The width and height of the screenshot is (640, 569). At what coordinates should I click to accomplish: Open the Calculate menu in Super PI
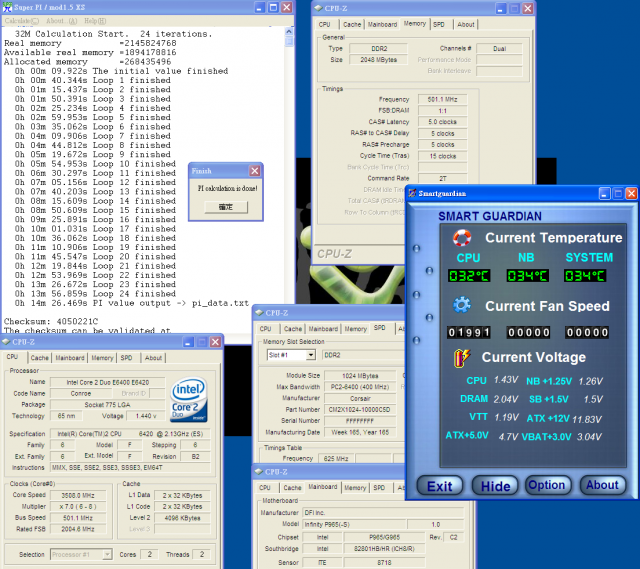[x=22, y=21]
